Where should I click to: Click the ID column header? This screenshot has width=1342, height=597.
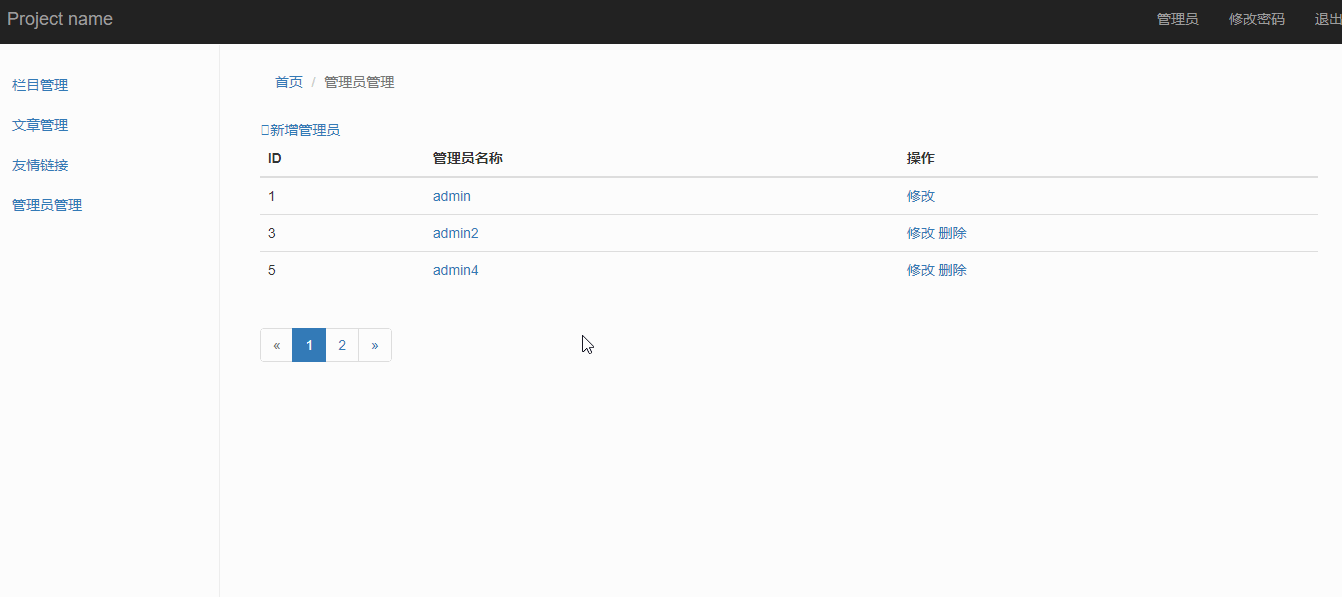pos(275,158)
